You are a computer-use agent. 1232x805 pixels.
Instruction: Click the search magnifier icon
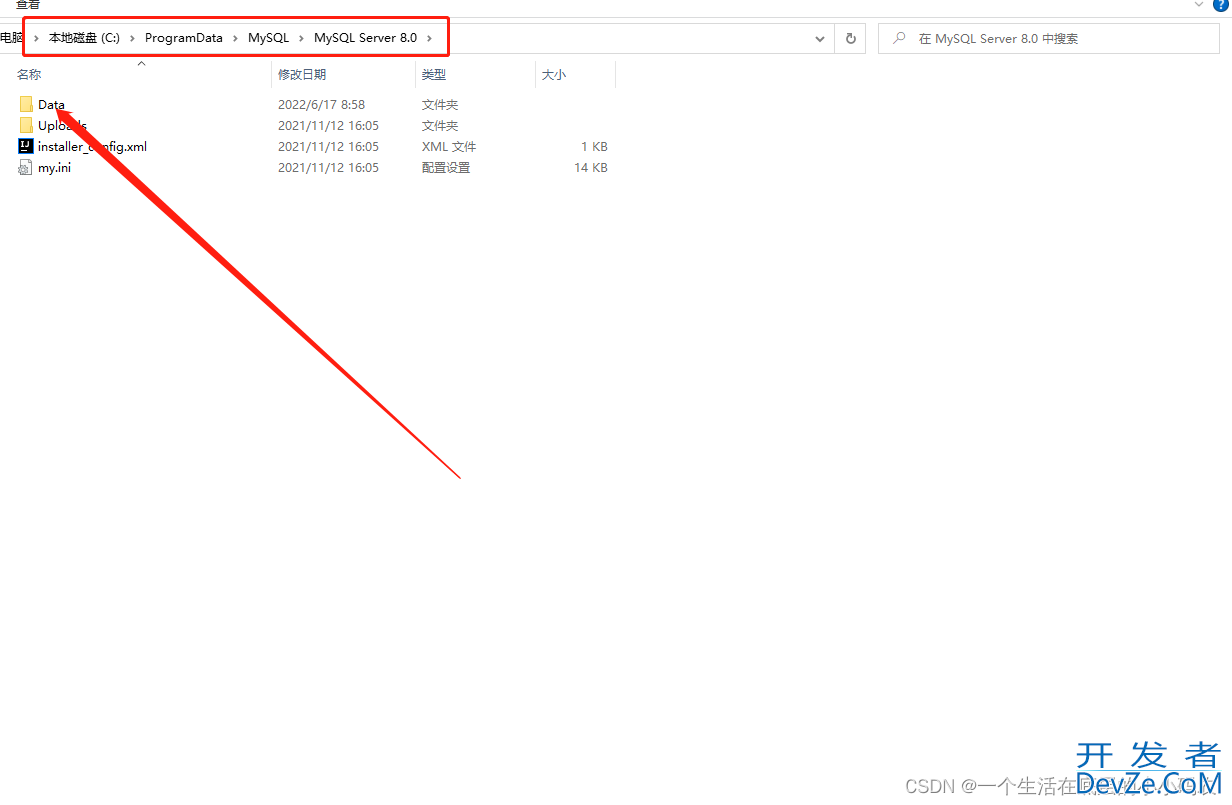[x=899, y=38]
